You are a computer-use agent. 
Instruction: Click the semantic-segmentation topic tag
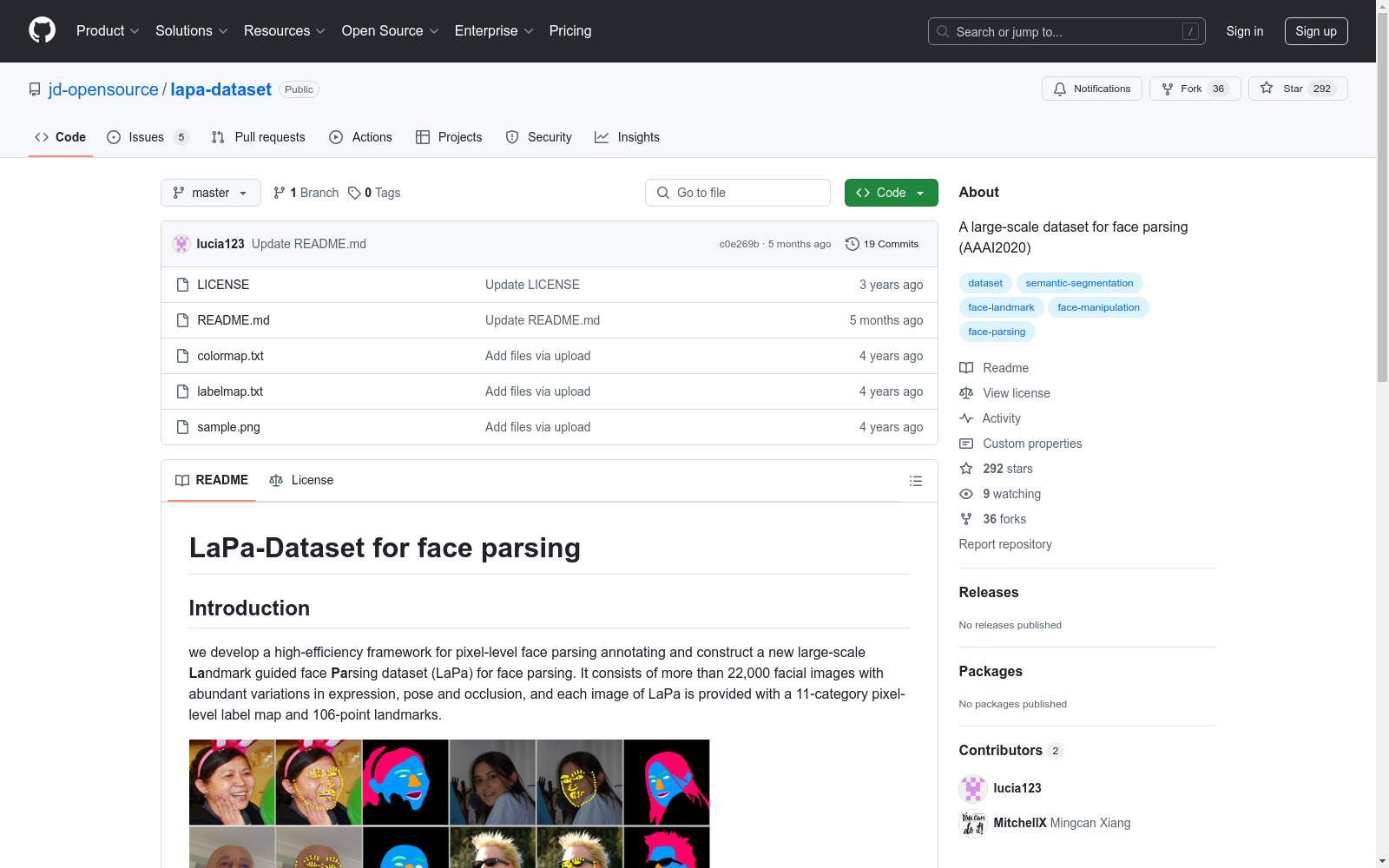tap(1079, 283)
